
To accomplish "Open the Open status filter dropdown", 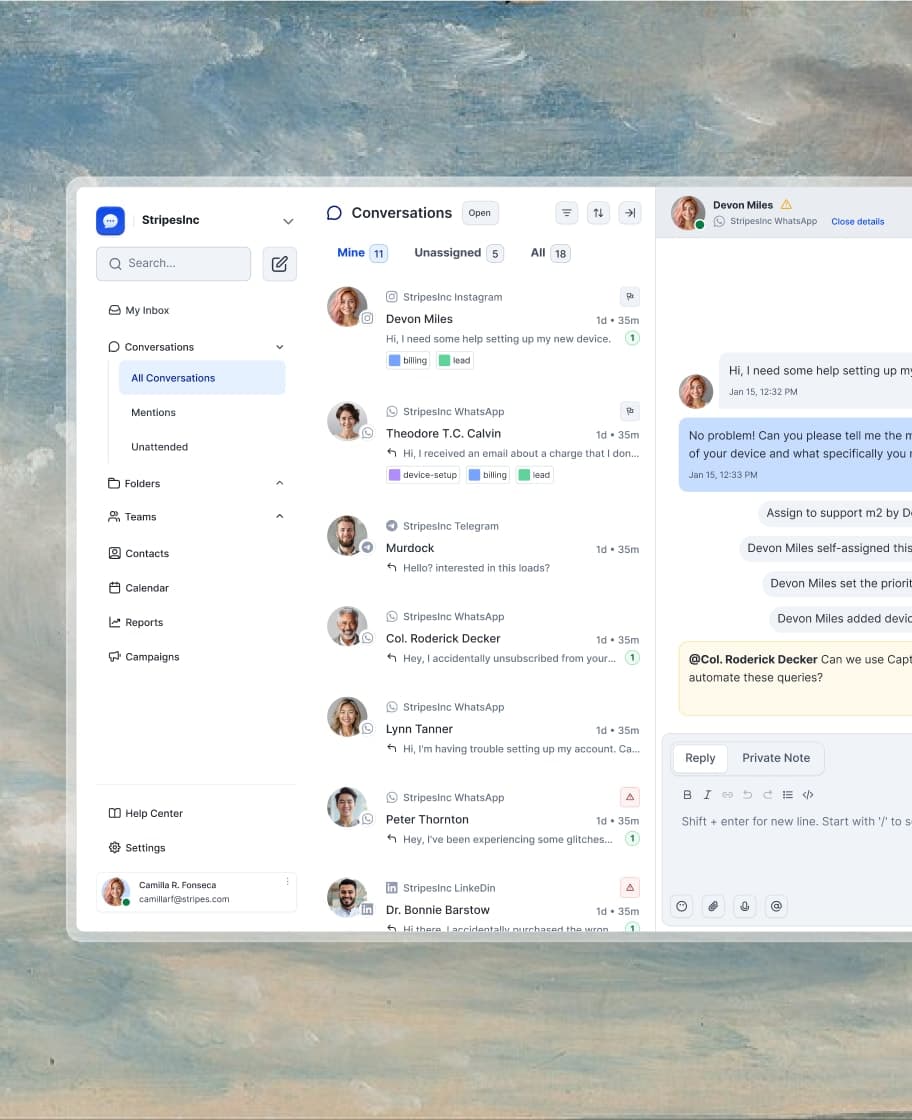I will pyautogui.click(x=480, y=213).
